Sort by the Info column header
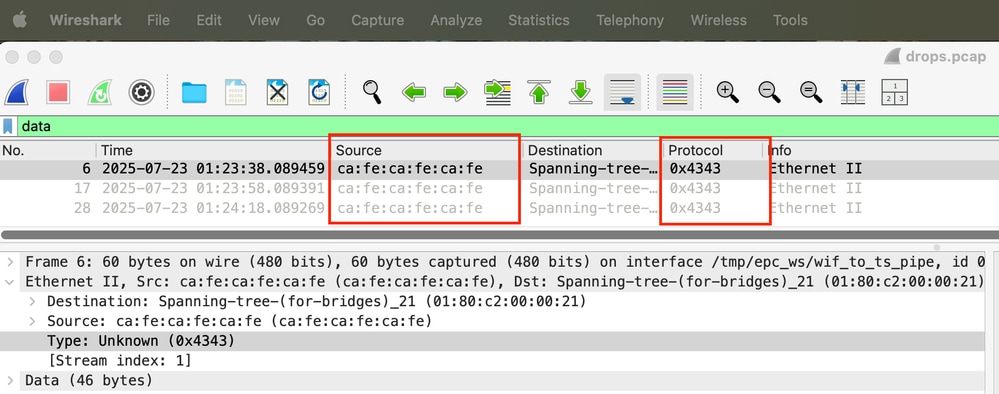The height and width of the screenshot is (394, 999). [x=881, y=150]
